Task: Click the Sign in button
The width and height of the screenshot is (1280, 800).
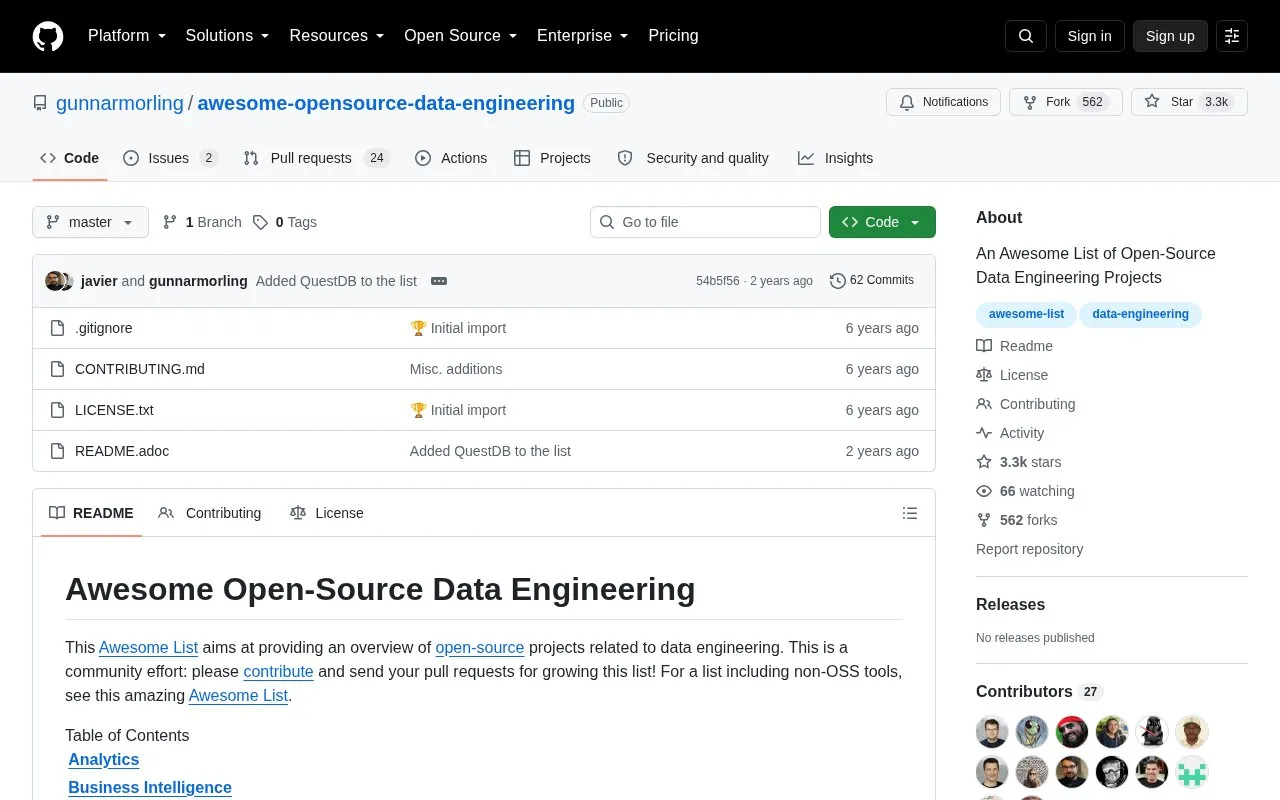Action: [1089, 36]
